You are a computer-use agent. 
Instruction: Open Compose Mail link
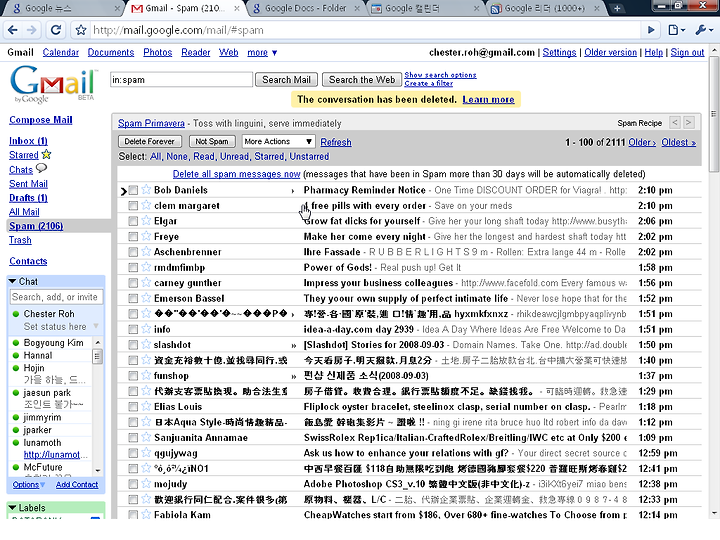tap(41, 120)
